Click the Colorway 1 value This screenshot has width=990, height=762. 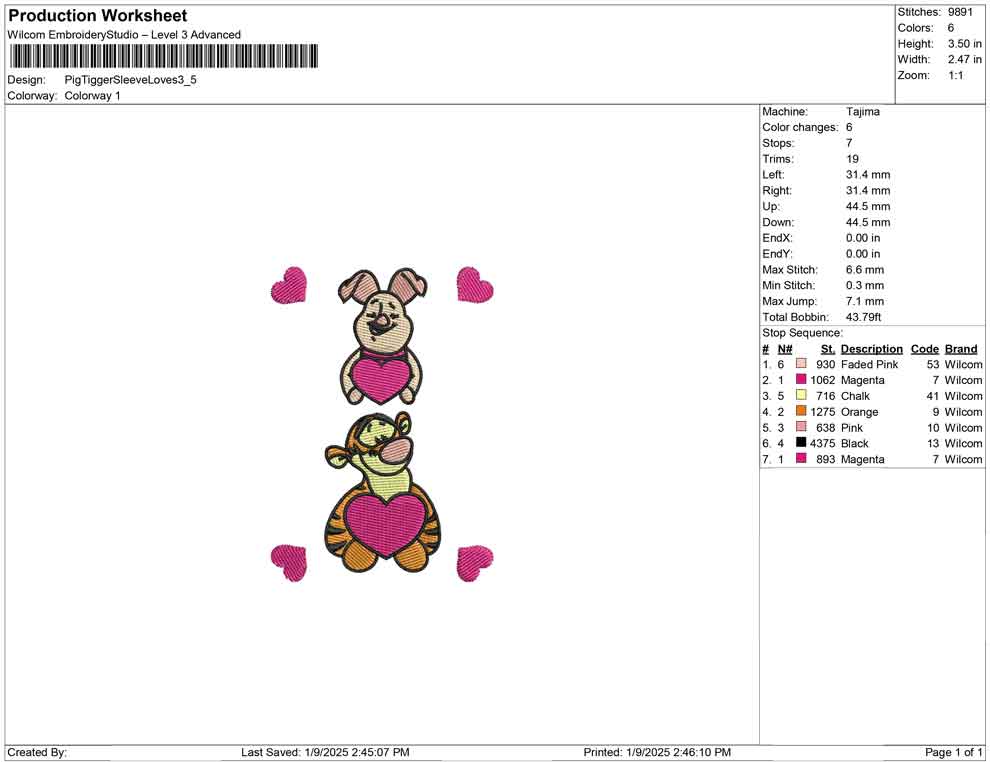click(x=92, y=95)
